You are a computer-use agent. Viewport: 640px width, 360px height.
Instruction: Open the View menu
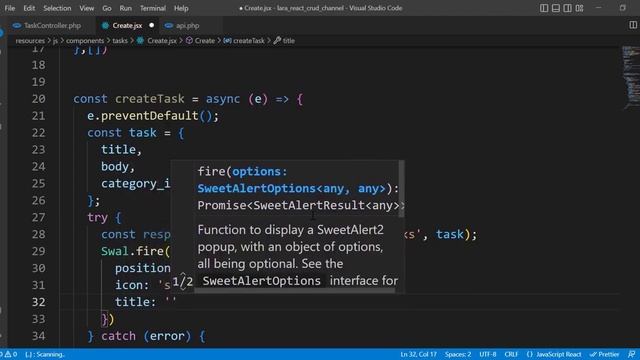pos(87,8)
